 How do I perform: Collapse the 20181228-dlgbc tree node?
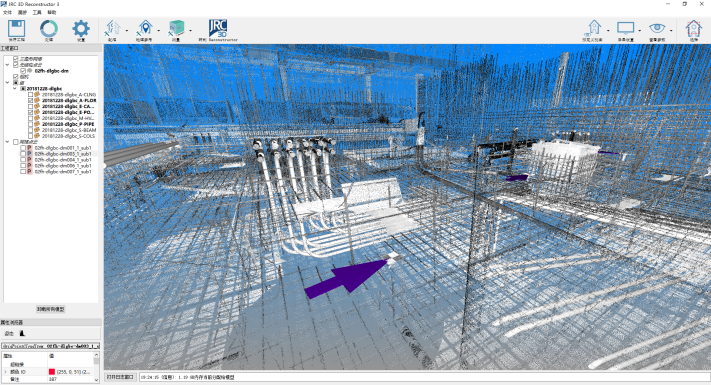(15, 88)
